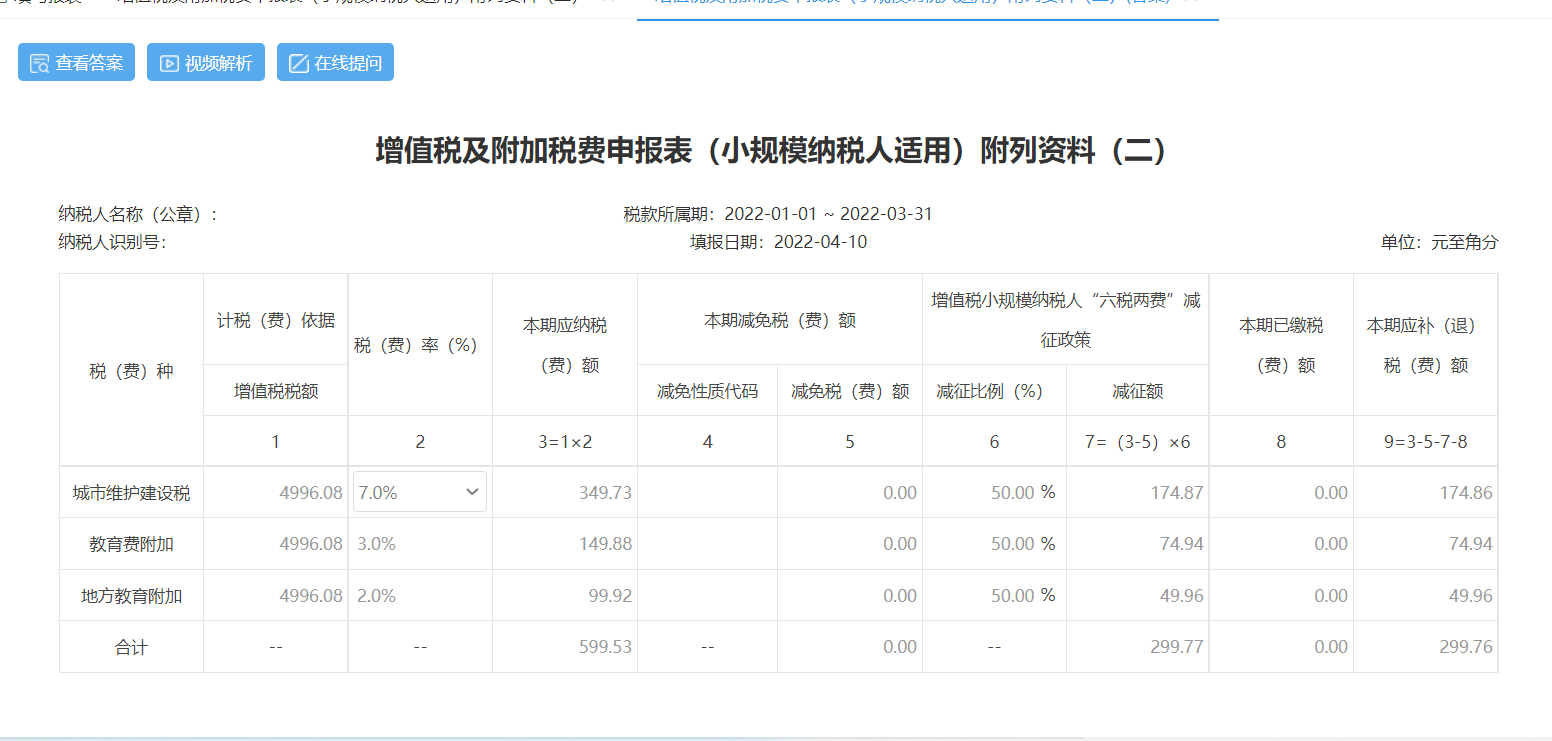Image resolution: width=1552 pixels, height=741 pixels.
Task: Click the 49.96 减征额 in the 地方教育附加 row
Action: tap(1181, 596)
